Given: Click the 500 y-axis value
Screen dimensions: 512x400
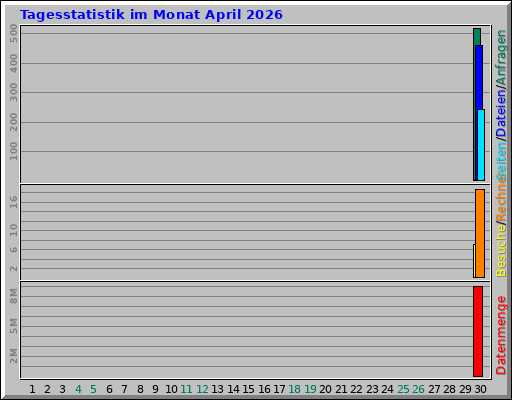Looking at the screenshot, I should 14,33.
